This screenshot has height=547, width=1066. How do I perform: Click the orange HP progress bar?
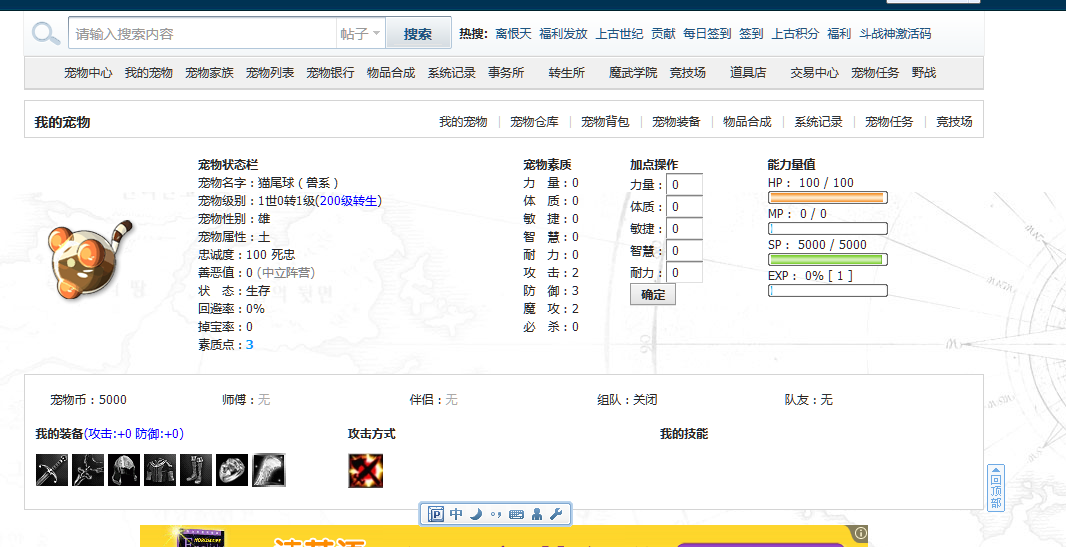[827, 198]
